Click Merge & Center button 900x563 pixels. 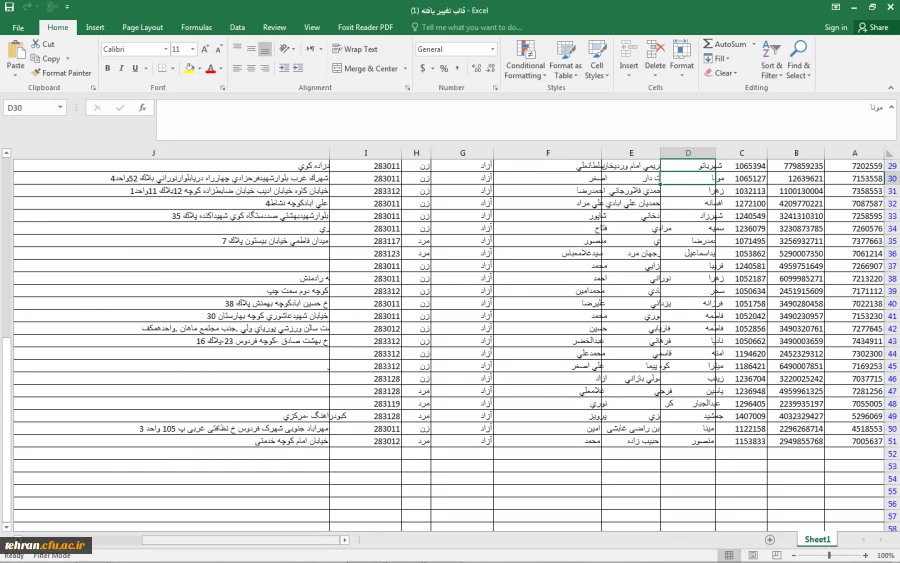click(365, 68)
